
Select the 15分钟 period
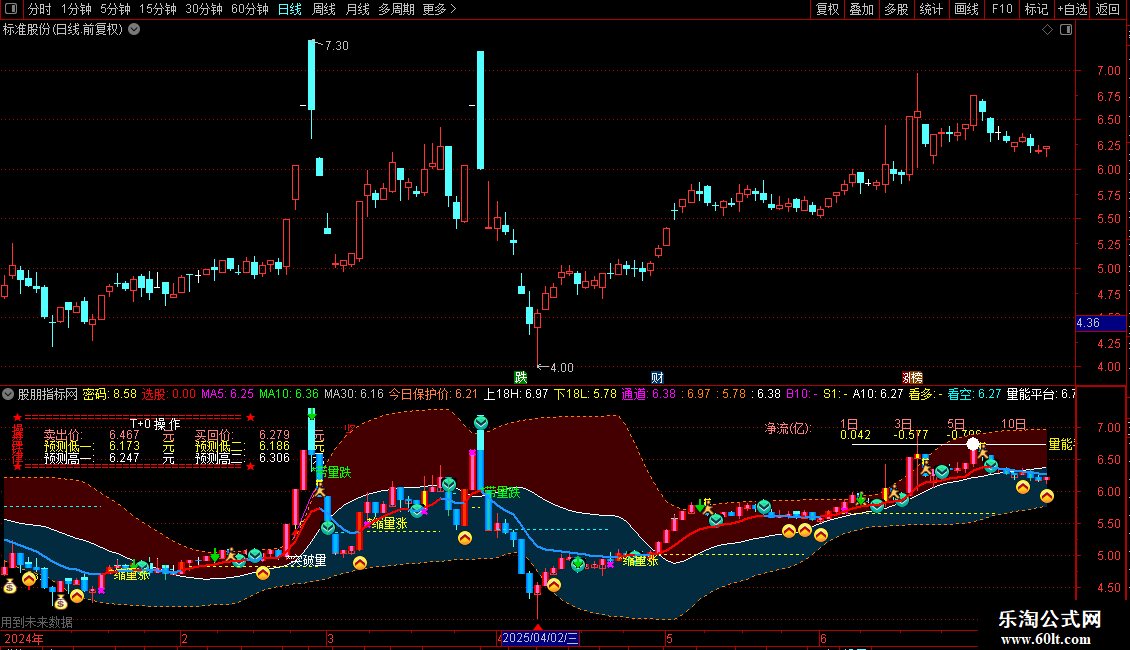[x=158, y=9]
